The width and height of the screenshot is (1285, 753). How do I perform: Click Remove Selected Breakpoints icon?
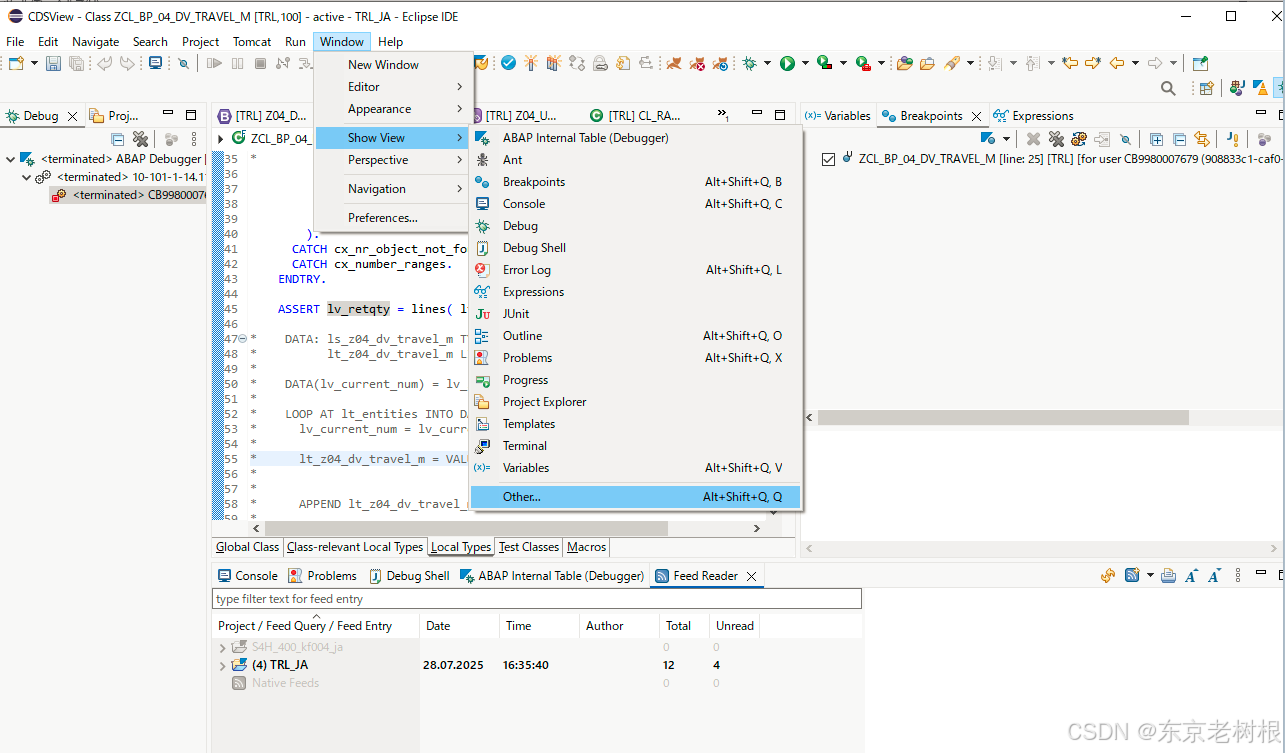click(x=1033, y=139)
